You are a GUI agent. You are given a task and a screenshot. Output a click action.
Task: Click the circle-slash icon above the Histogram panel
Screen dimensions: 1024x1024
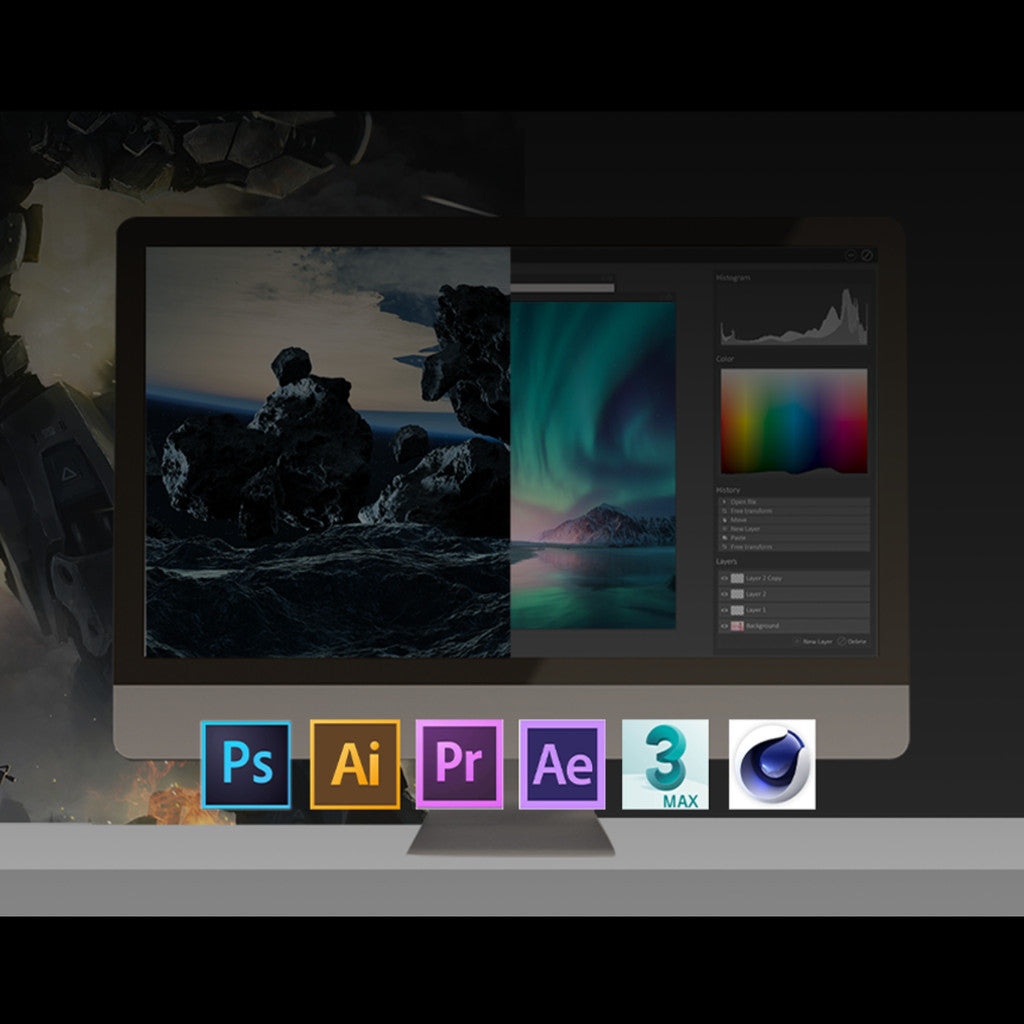click(867, 255)
